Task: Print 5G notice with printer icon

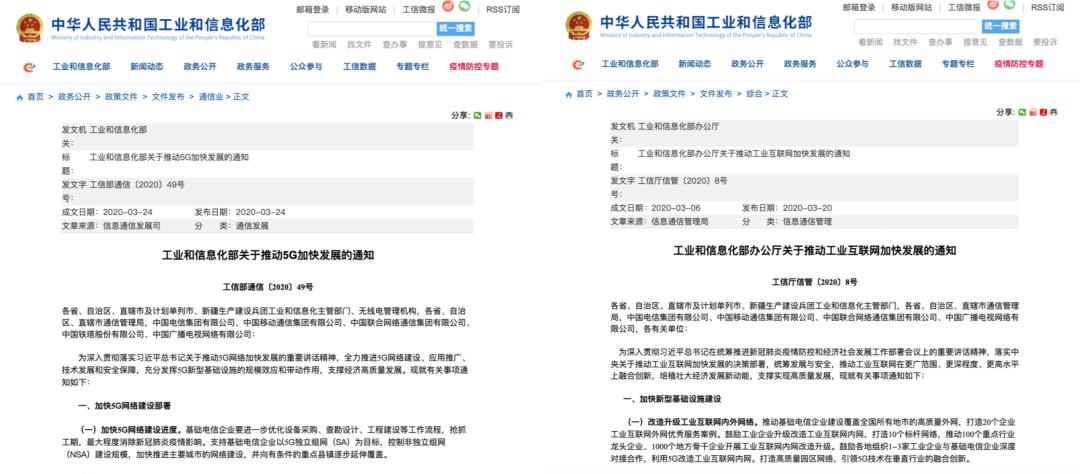Action: (x=508, y=115)
